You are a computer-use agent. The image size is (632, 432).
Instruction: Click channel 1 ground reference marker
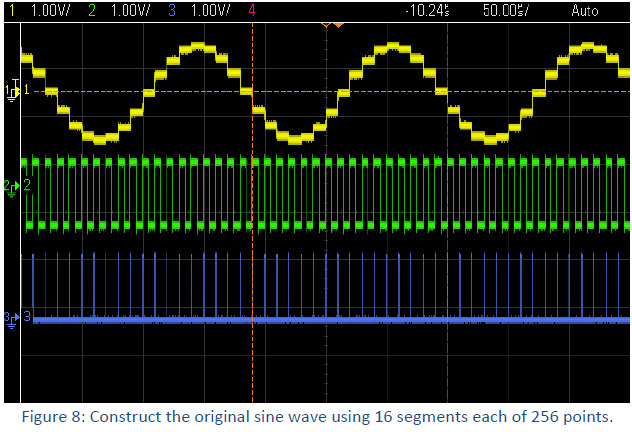pyautogui.click(x=12, y=91)
